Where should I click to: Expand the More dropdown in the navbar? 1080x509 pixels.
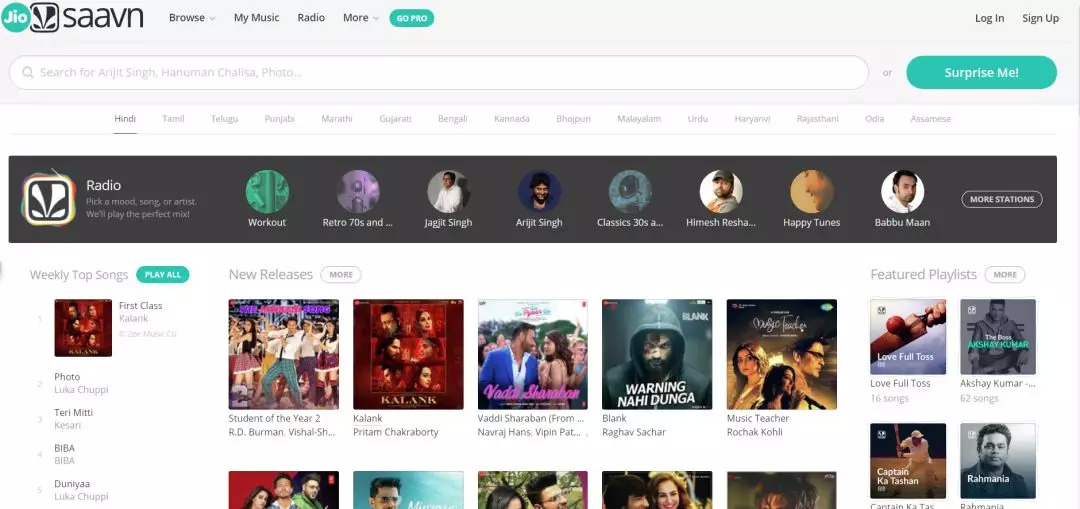(x=361, y=18)
